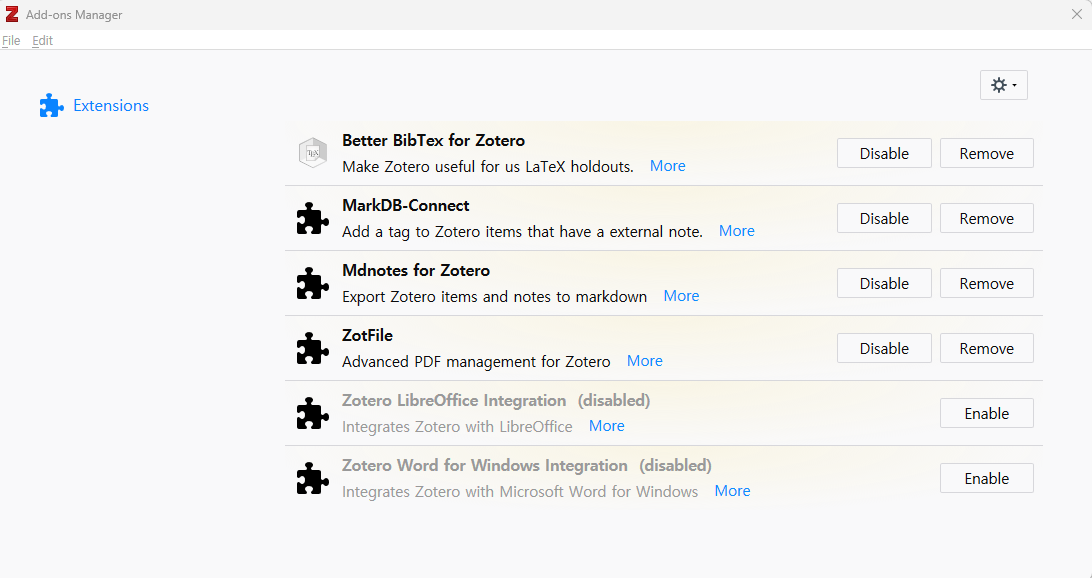Click 'Export Zotero items and notes to markdown'
This screenshot has width=1092, height=578.
494,297
